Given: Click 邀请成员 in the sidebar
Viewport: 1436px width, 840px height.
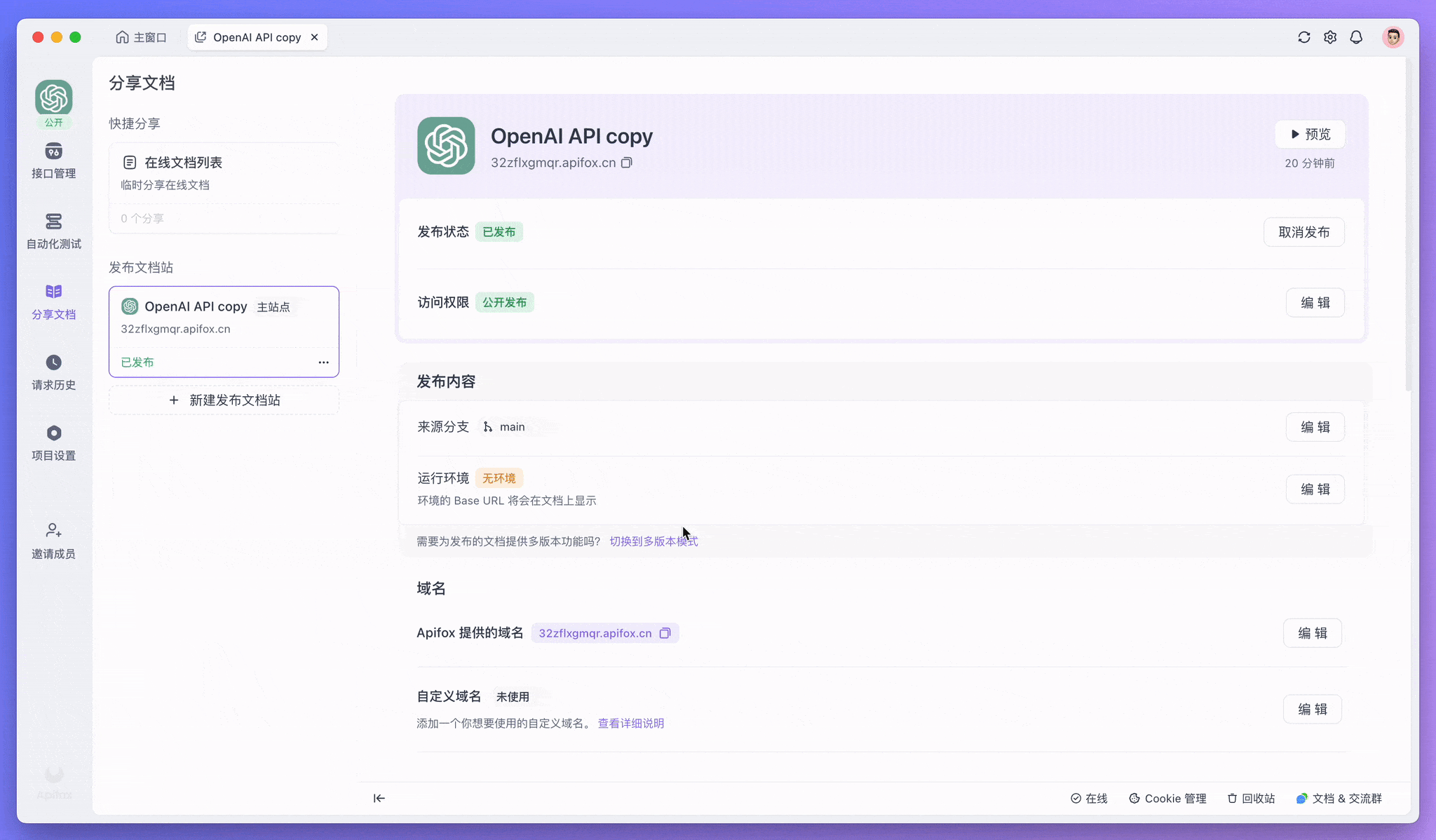Looking at the screenshot, I should (53, 541).
